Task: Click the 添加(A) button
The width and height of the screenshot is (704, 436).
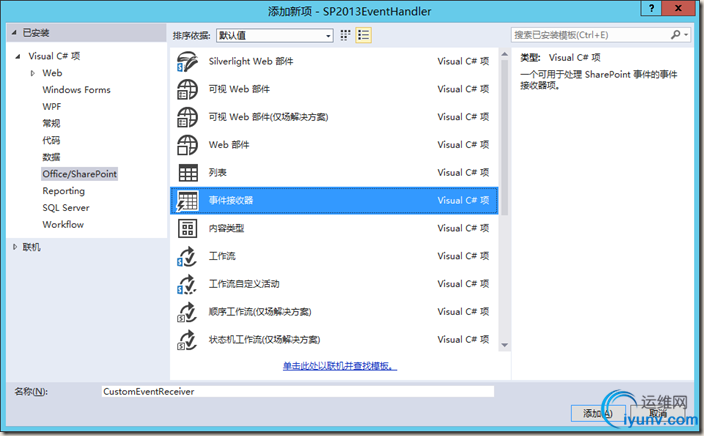Action: pyautogui.click(x=598, y=413)
